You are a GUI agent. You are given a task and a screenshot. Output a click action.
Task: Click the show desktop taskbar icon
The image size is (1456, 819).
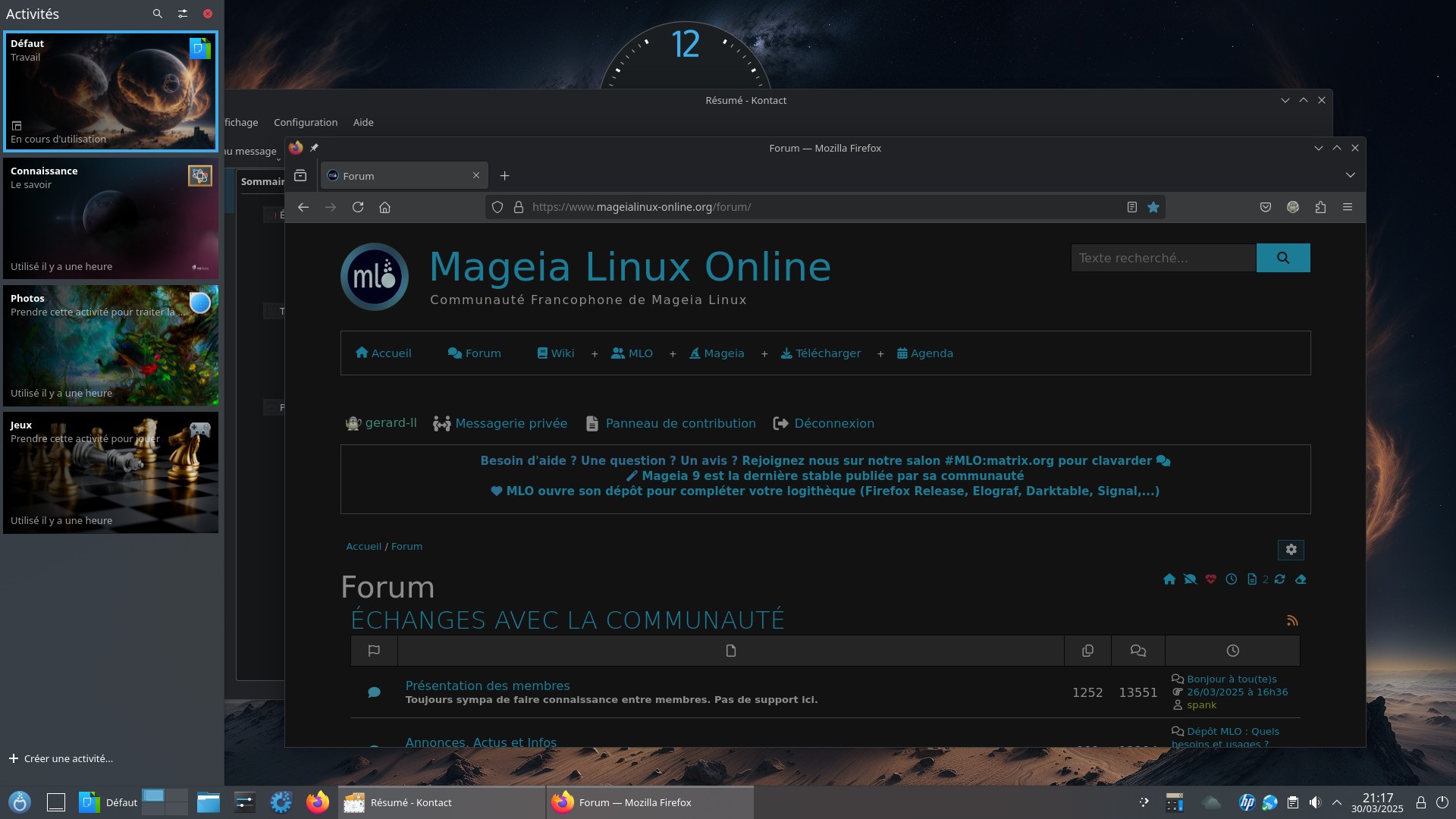56,802
